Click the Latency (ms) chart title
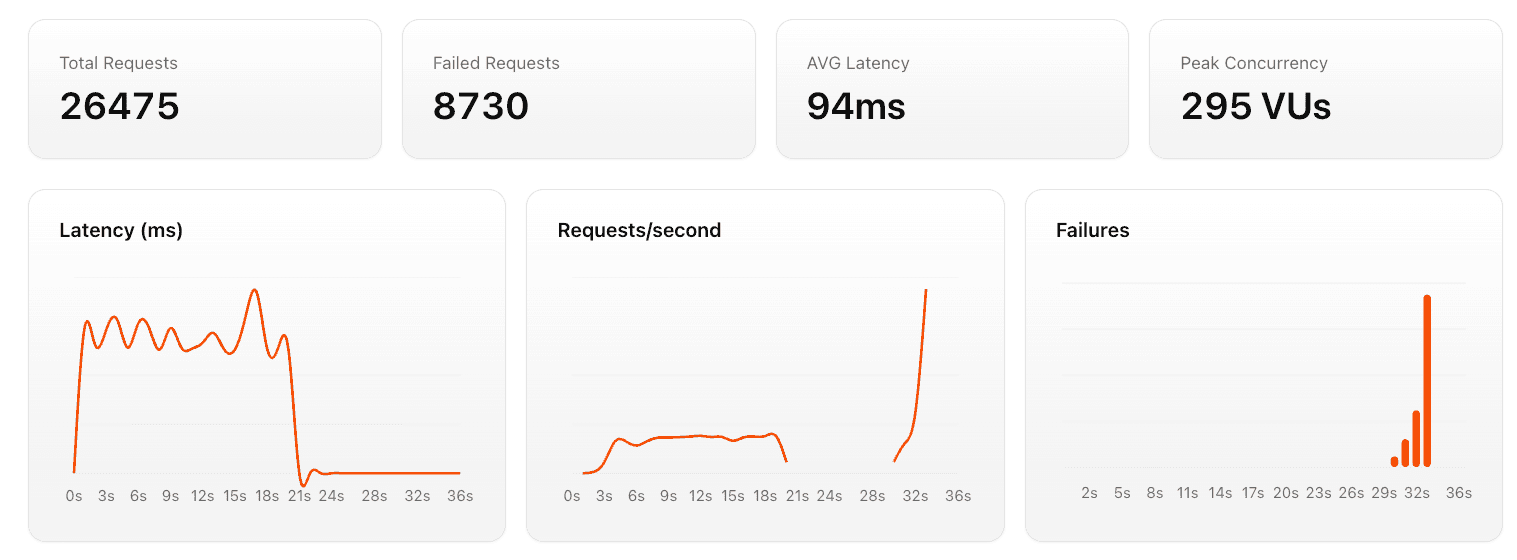 [121, 230]
